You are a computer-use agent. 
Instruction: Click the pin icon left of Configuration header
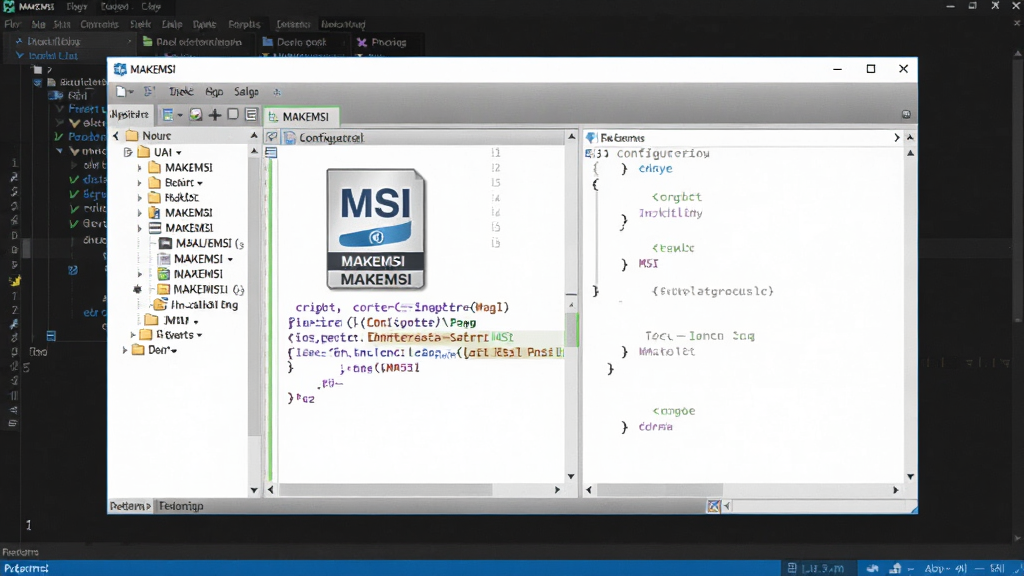[272, 137]
